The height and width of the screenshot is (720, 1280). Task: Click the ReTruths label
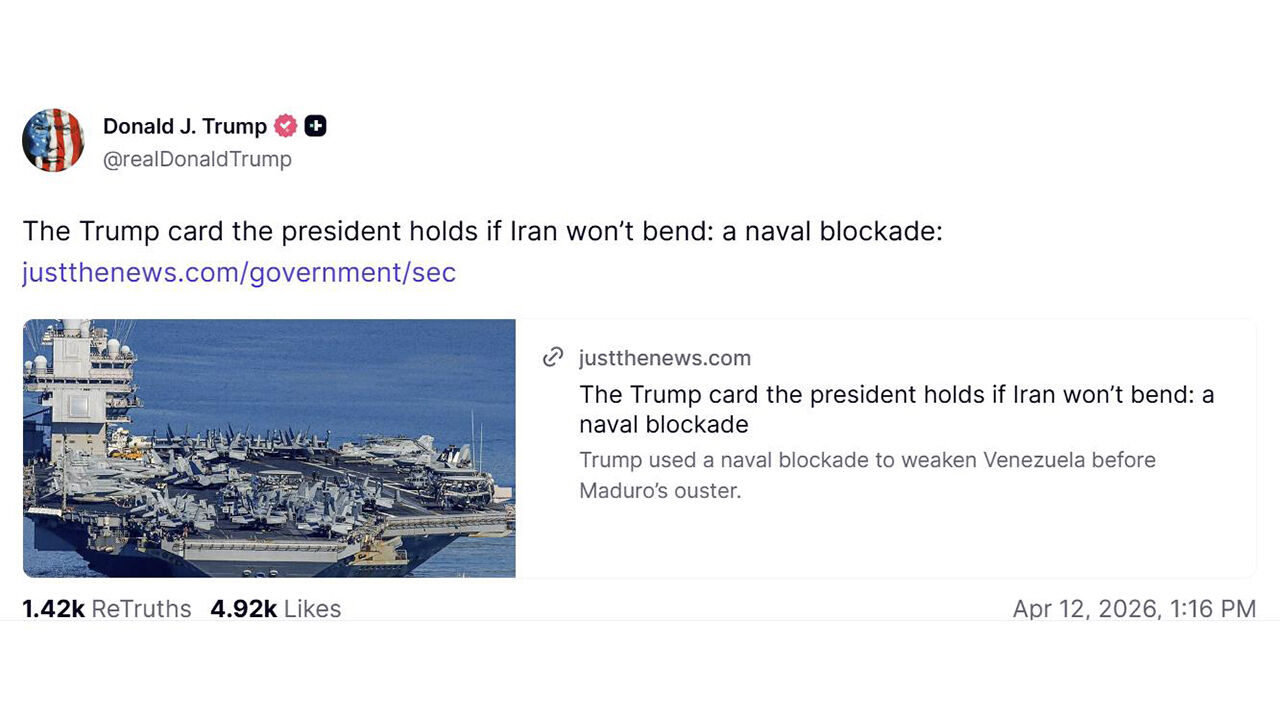141,609
